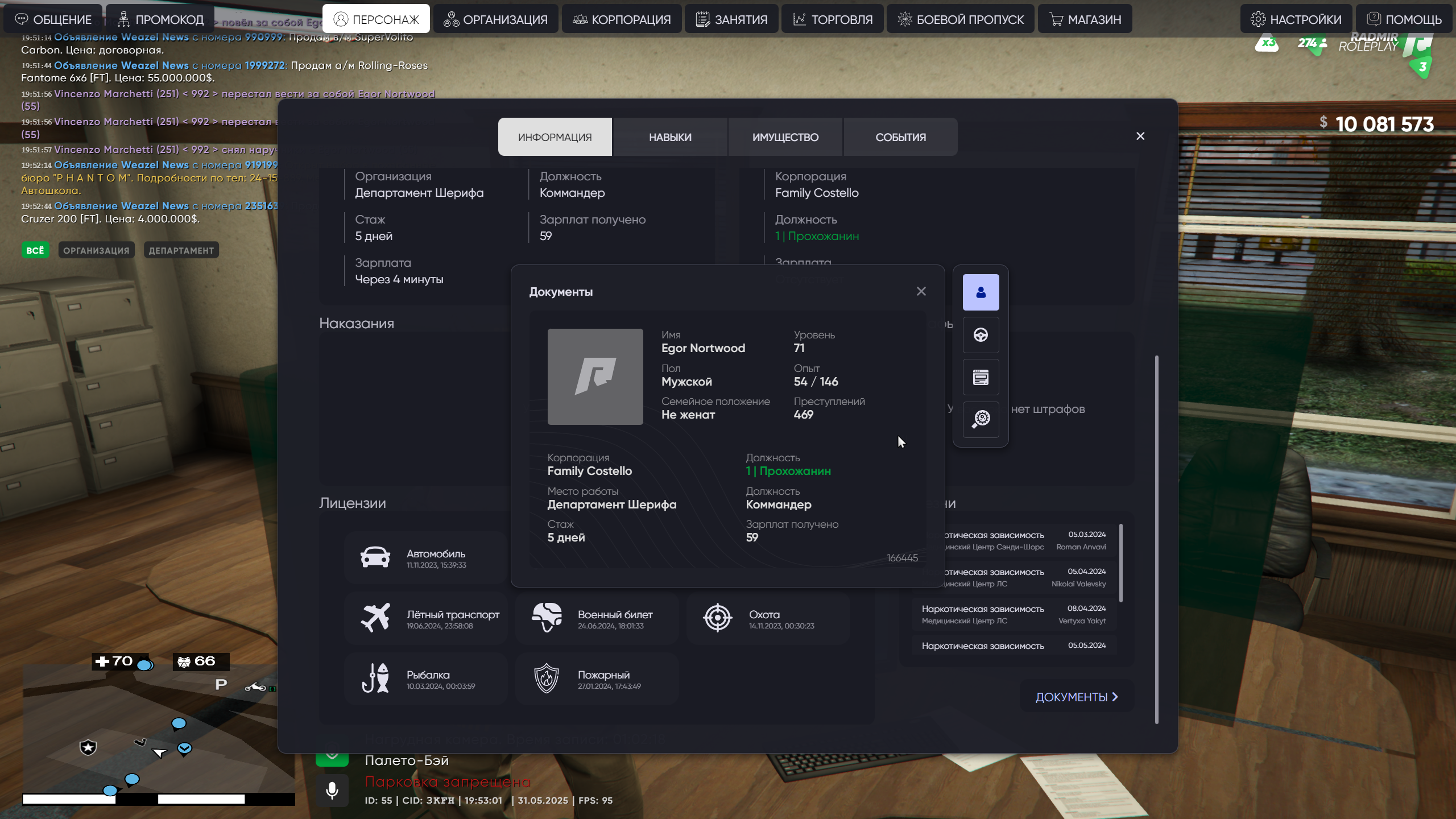Screen dimensions: 1456x819
Task: Click the armor vest indicator
Action: [x=184, y=661]
